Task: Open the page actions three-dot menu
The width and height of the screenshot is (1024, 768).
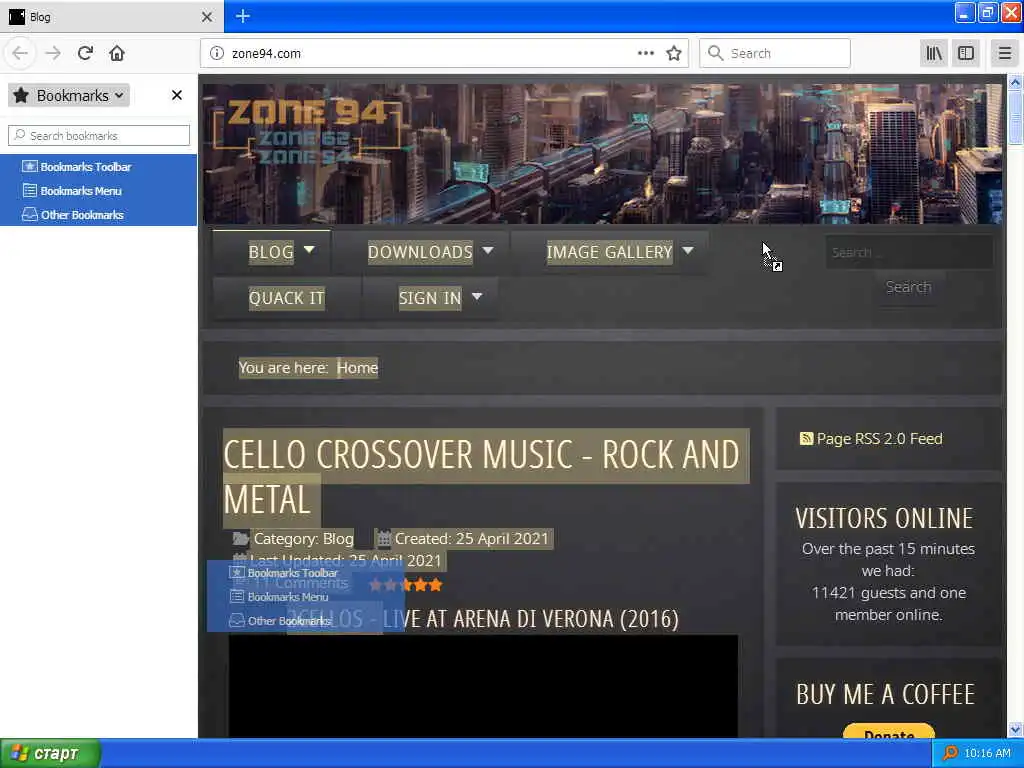Action: 645,54
